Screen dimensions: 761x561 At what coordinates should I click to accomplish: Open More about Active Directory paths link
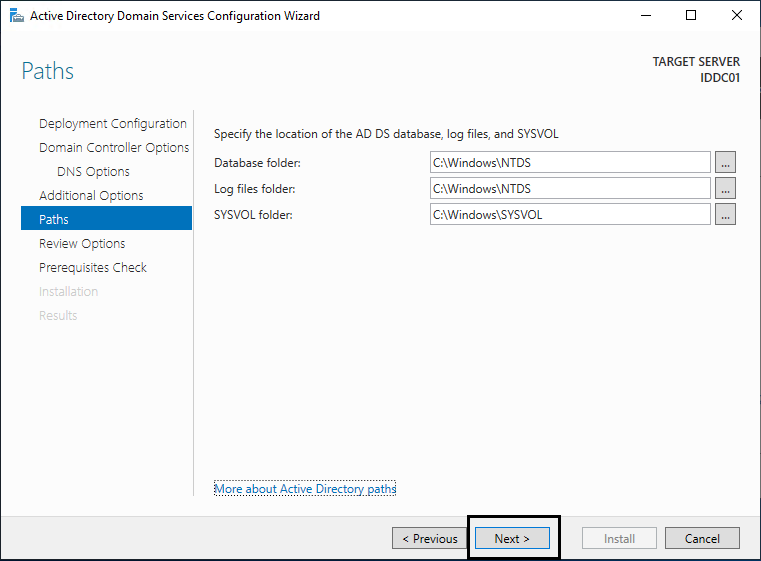pyautogui.click(x=305, y=489)
